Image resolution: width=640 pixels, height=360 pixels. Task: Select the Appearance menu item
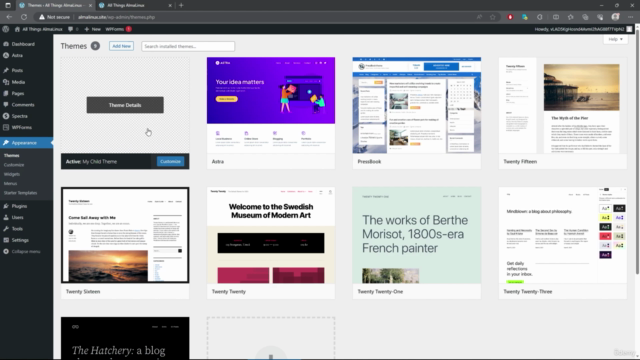[24, 143]
